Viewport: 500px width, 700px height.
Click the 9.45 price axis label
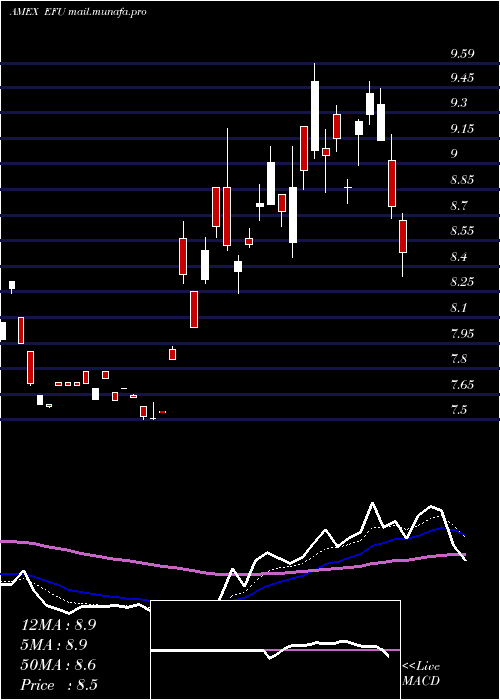tap(462, 78)
